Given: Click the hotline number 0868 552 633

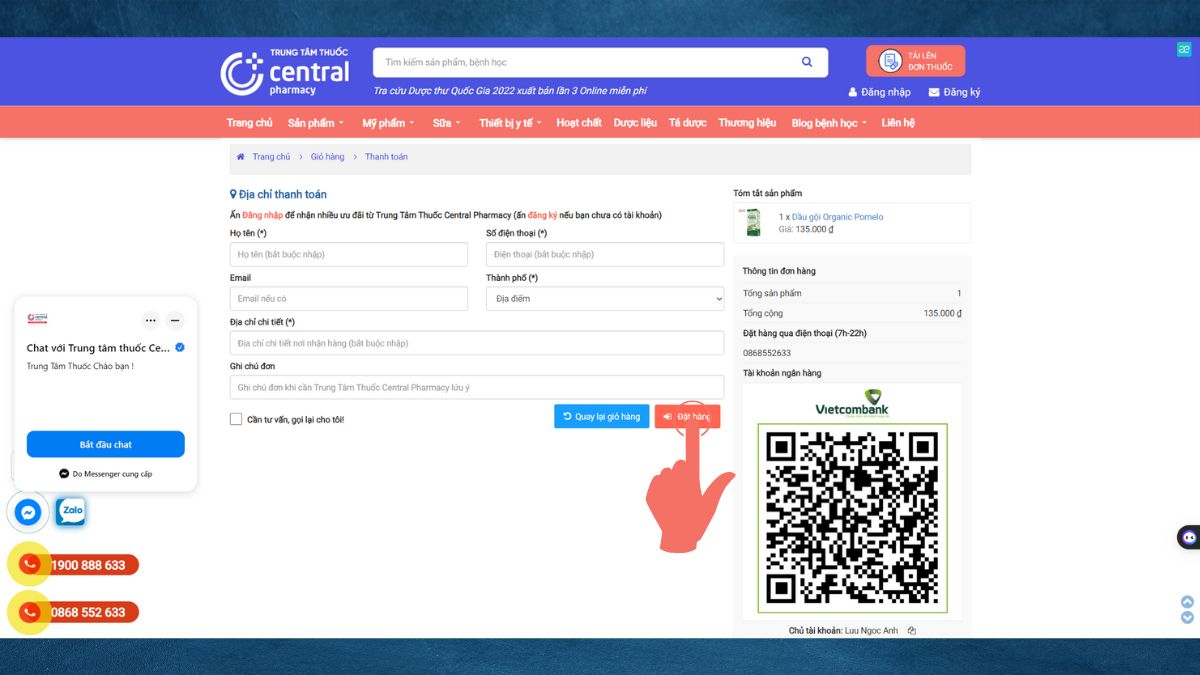Looking at the screenshot, I should [x=88, y=612].
